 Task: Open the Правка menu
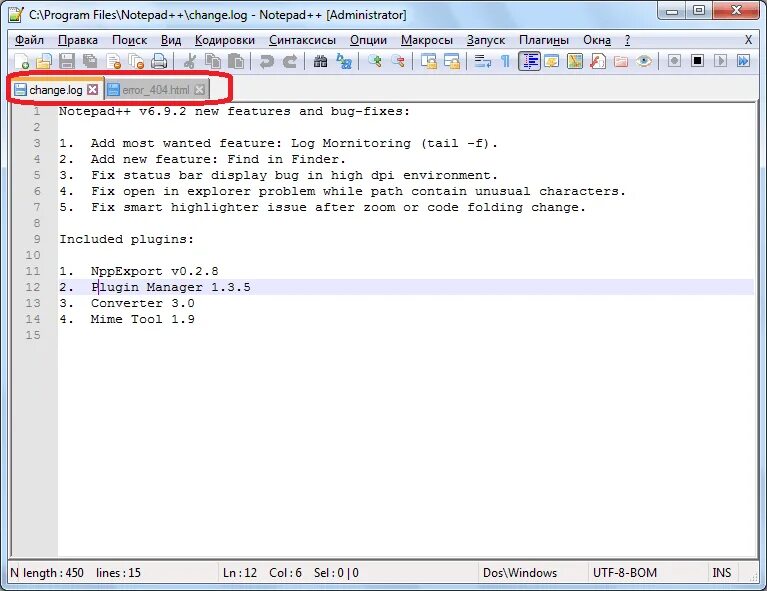pyautogui.click(x=78, y=40)
